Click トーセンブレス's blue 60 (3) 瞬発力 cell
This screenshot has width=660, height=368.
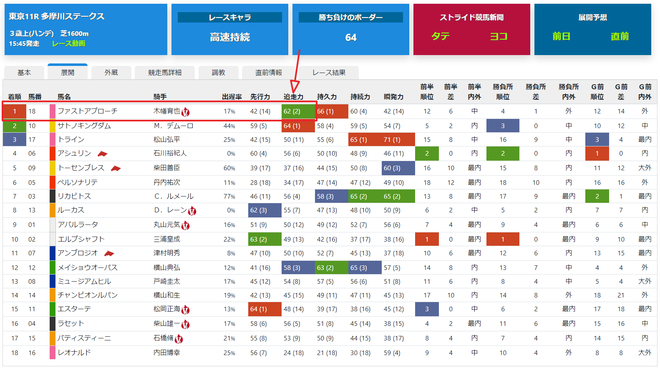(x=398, y=168)
